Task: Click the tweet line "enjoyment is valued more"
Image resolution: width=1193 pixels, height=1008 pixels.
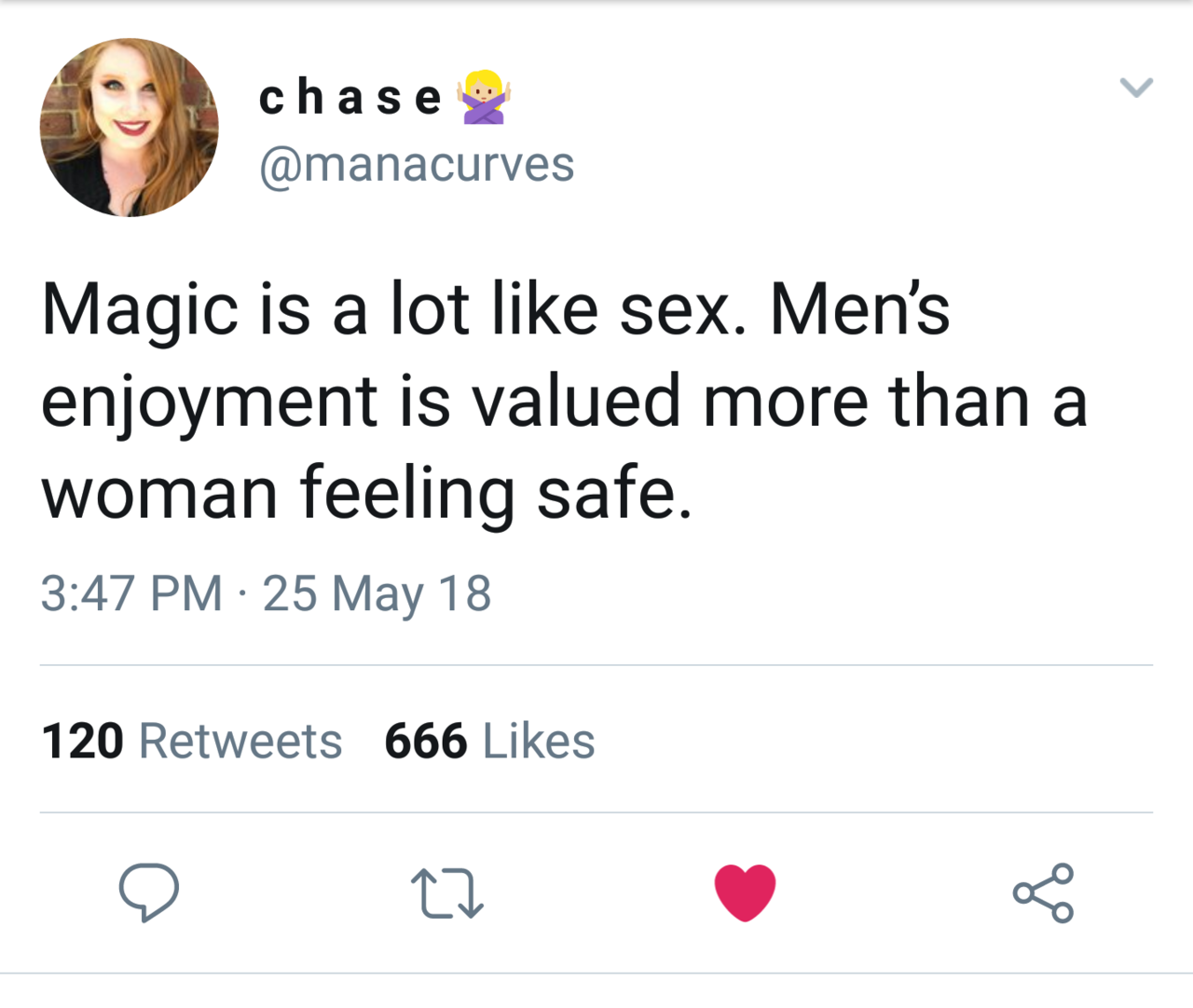Action: pyautogui.click(x=564, y=402)
